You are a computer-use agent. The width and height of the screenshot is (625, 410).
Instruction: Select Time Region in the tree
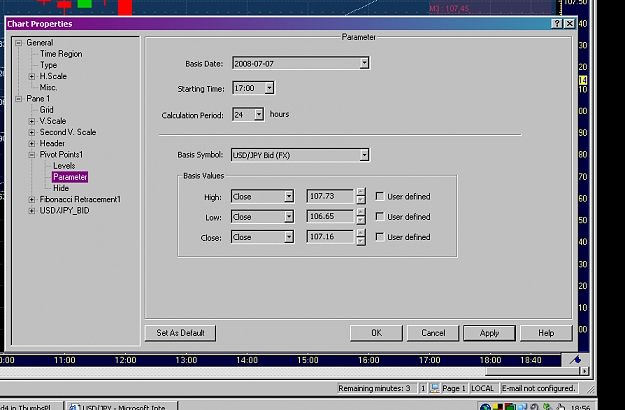(61, 54)
